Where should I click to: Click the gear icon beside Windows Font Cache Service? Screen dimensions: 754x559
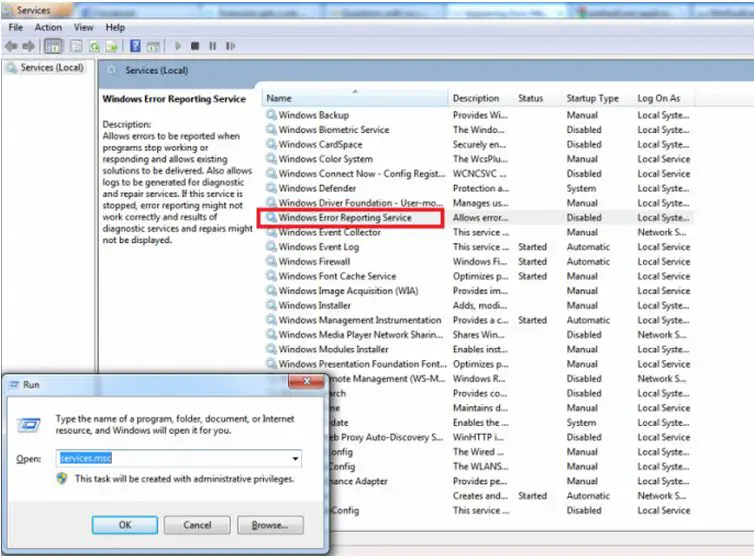[271, 276]
